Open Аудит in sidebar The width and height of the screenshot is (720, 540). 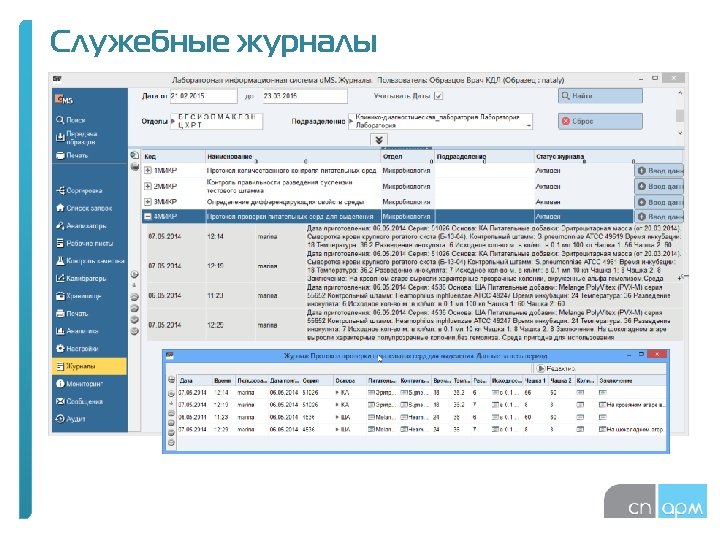(x=71, y=418)
